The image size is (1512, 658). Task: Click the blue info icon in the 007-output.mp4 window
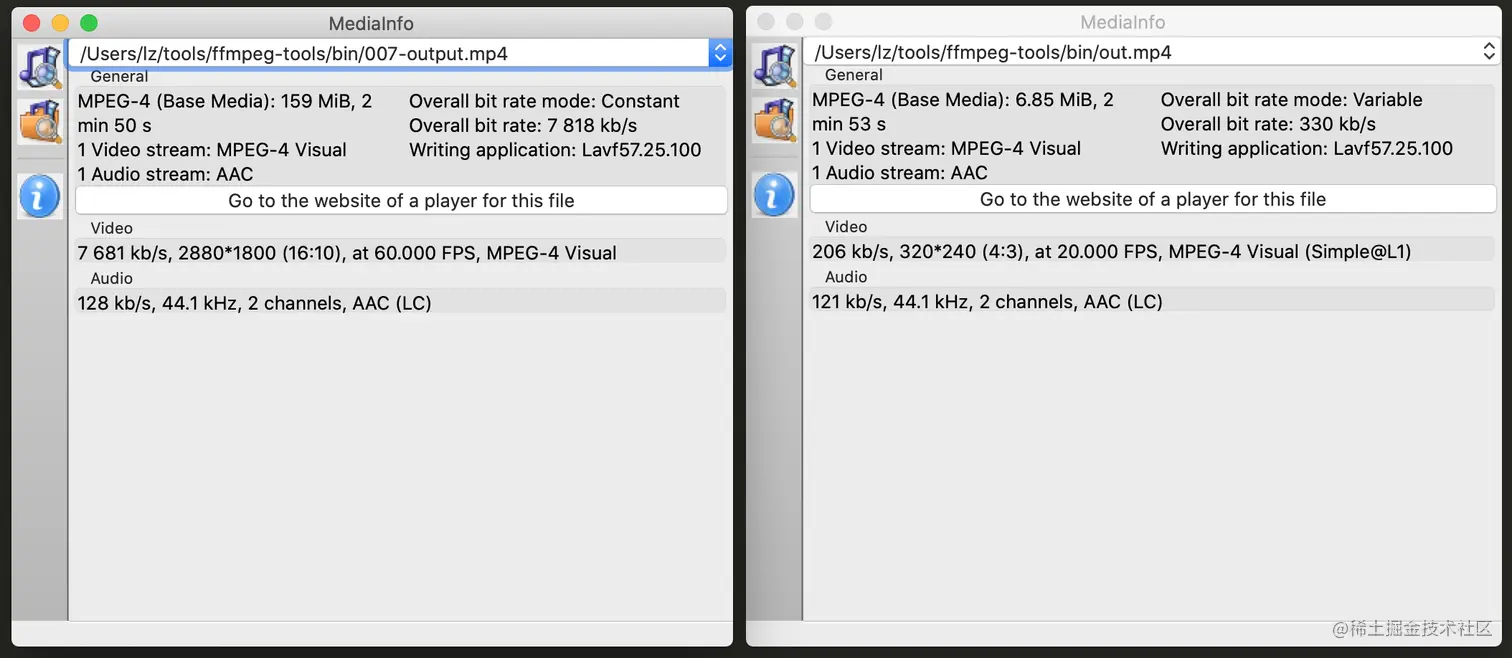click(x=40, y=196)
